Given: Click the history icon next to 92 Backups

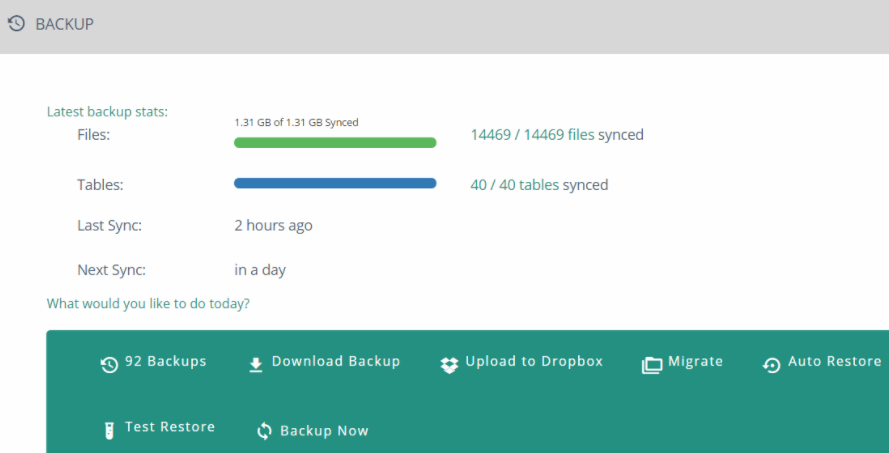Looking at the screenshot, I should [109, 365].
